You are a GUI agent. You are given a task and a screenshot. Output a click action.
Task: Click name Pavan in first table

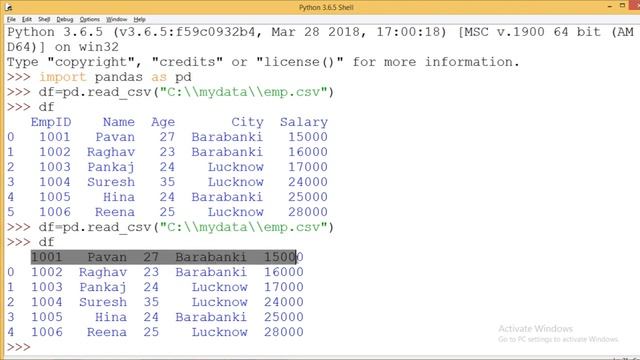[115, 137]
